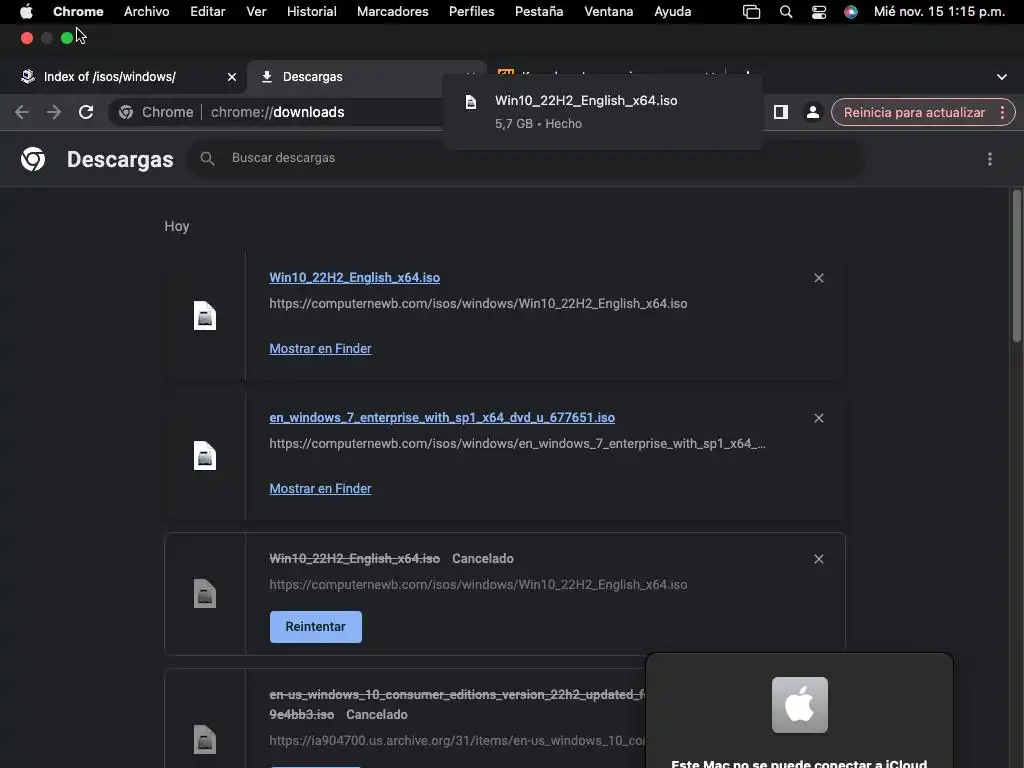
Task: Open the downloads page more actions menu
Action: click(x=989, y=159)
